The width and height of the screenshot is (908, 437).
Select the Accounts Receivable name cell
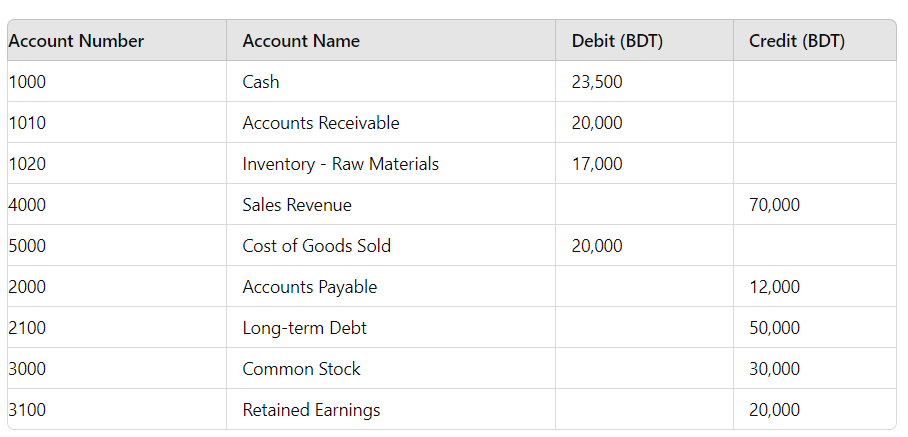tap(321, 123)
